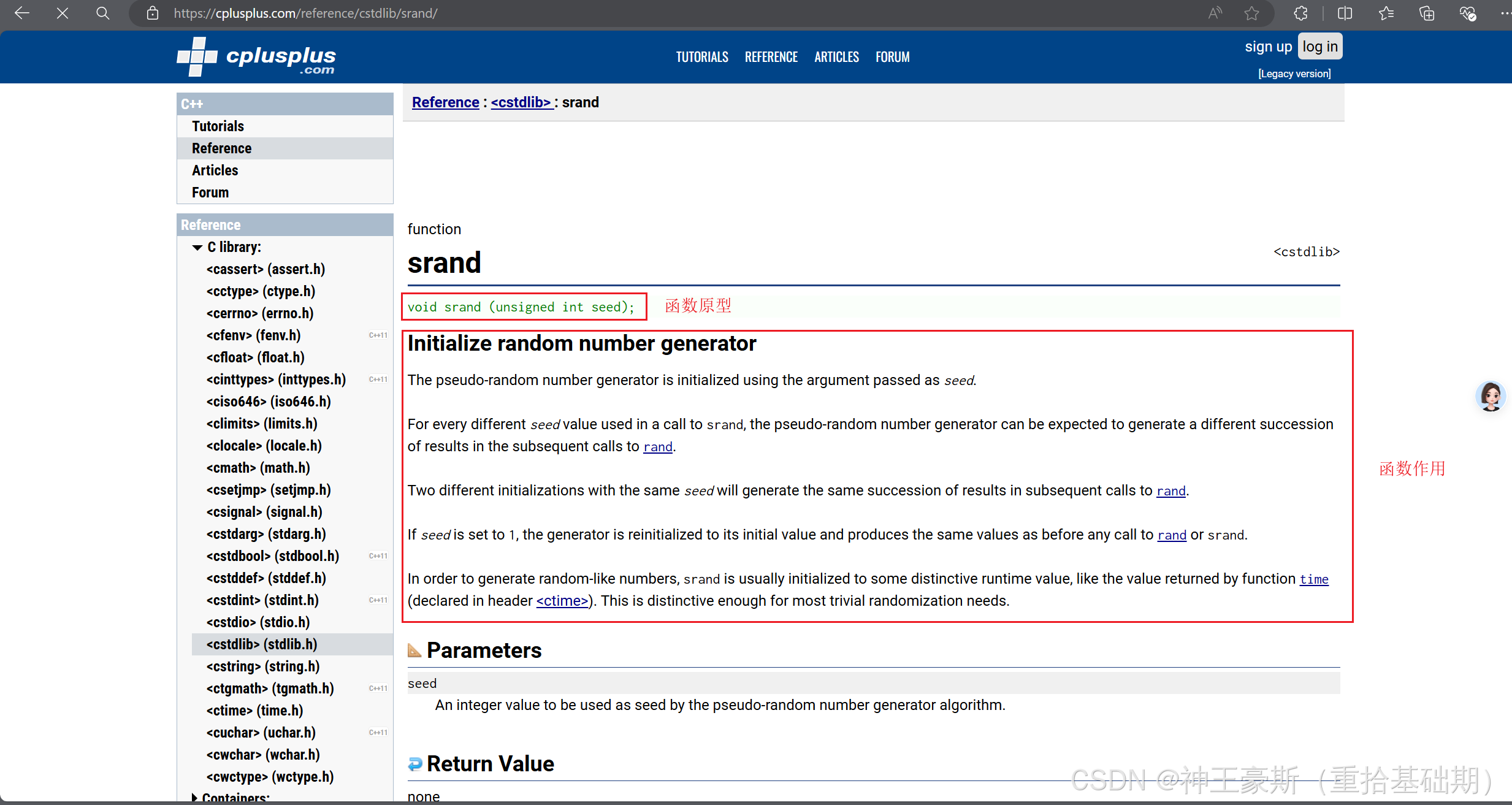Expand the Containers tree section
1512x805 pixels.
(194, 798)
